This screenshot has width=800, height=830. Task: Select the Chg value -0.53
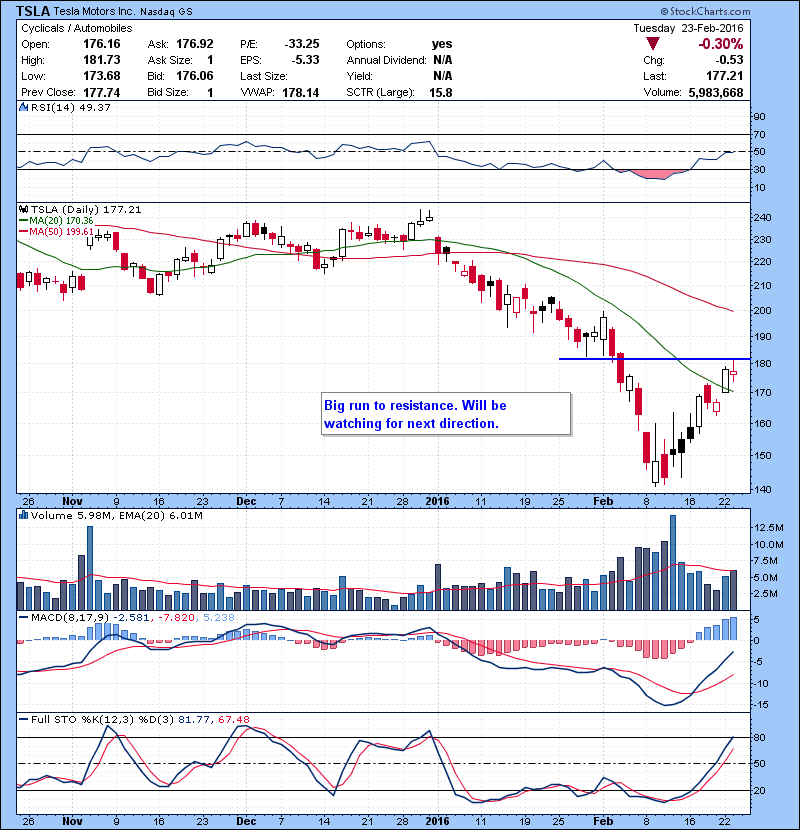730,60
